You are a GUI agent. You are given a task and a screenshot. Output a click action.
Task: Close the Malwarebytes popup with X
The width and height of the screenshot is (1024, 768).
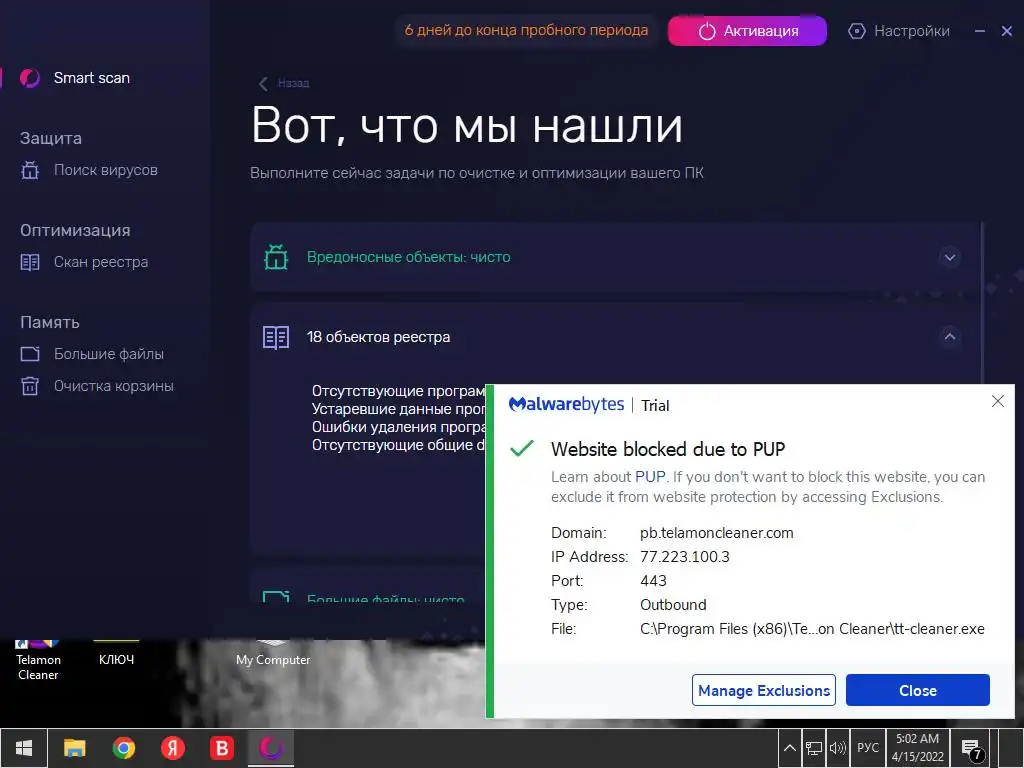pos(998,401)
